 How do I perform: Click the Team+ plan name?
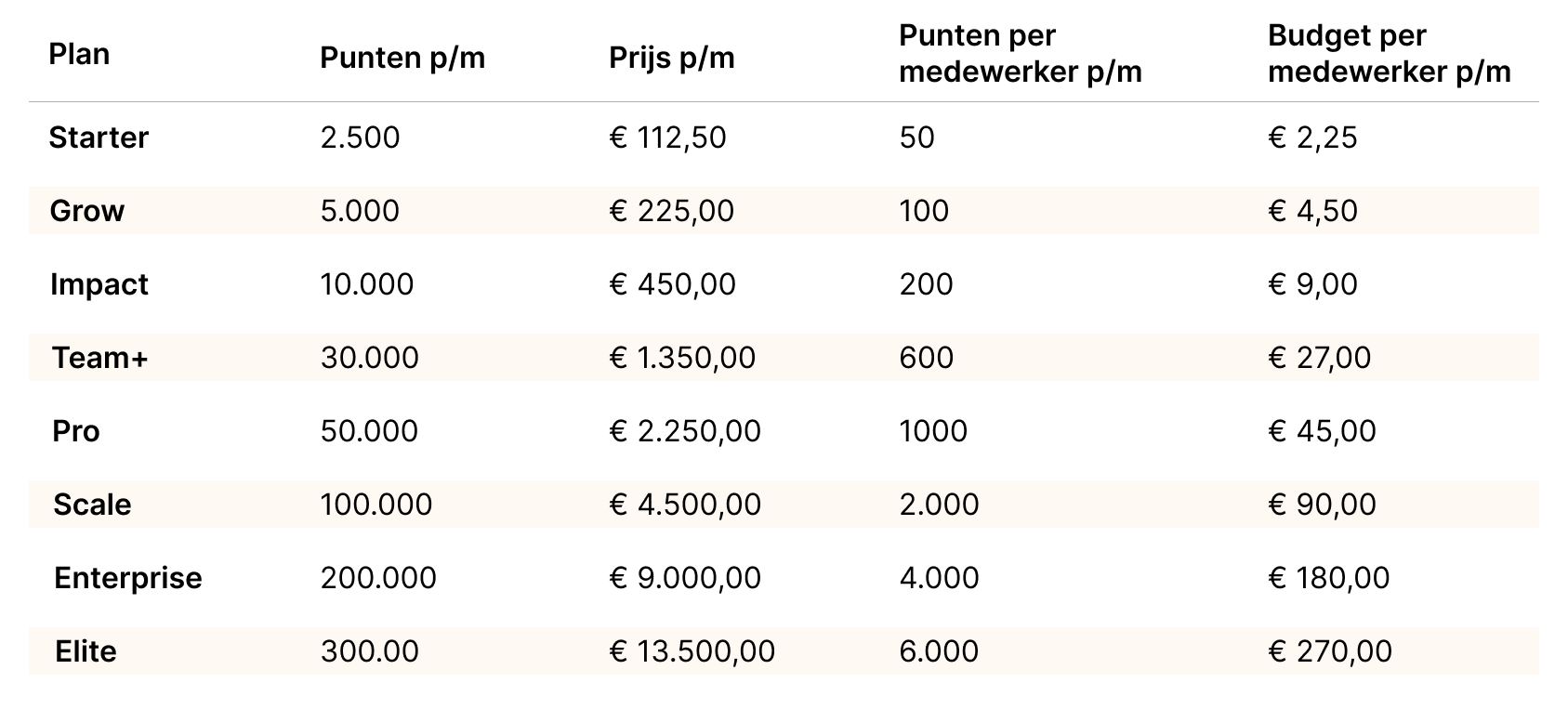pyautogui.click(x=99, y=358)
